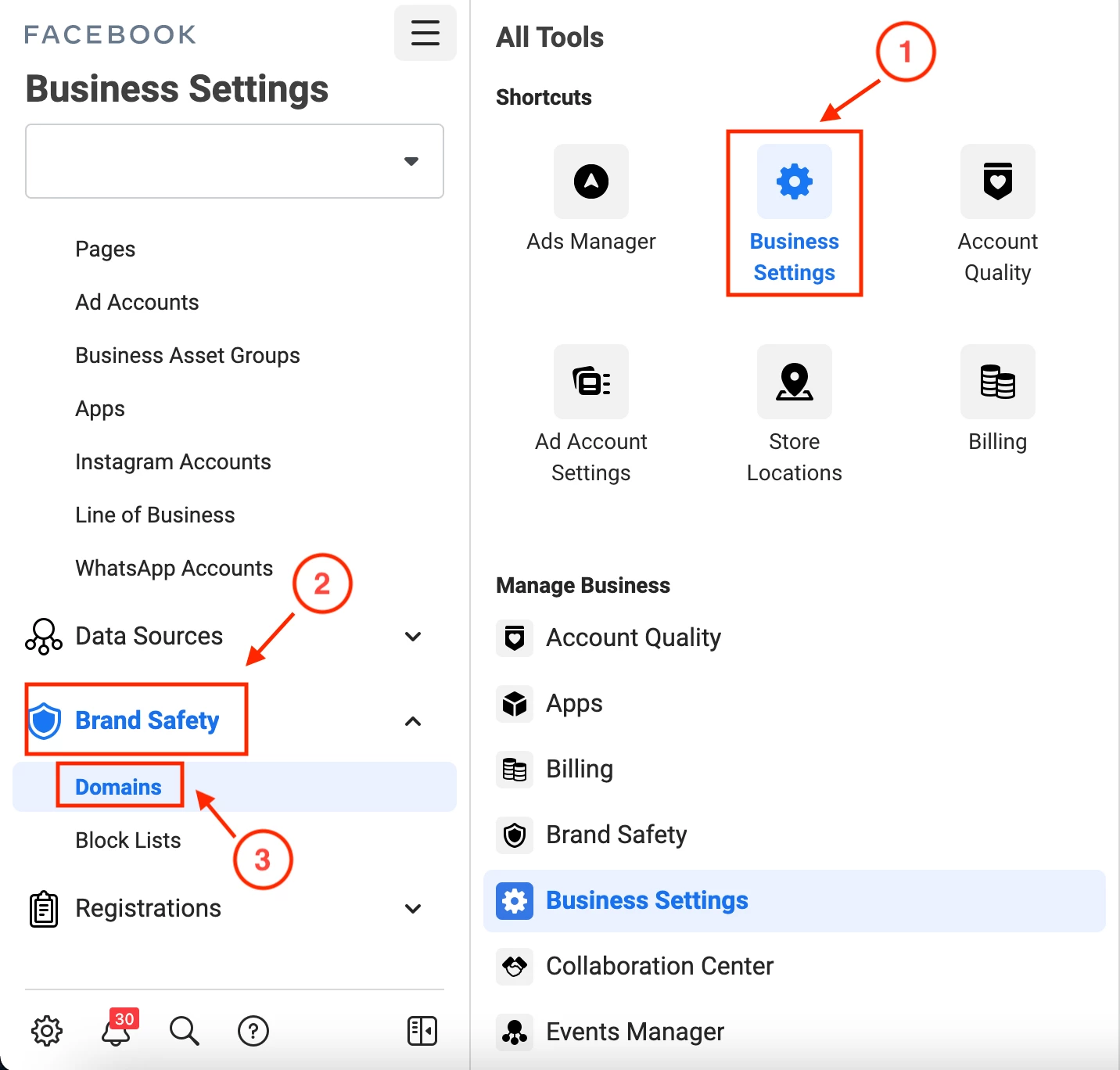Open Block Lists under Brand Safety
1120x1070 pixels.
128,840
